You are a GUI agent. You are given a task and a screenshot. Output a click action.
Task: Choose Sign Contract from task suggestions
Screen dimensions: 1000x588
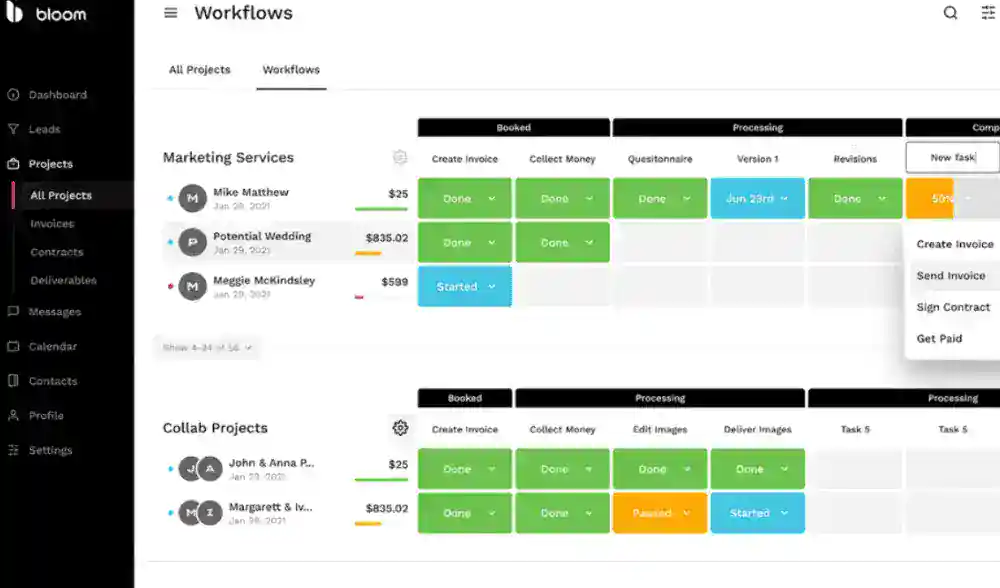click(x=953, y=307)
